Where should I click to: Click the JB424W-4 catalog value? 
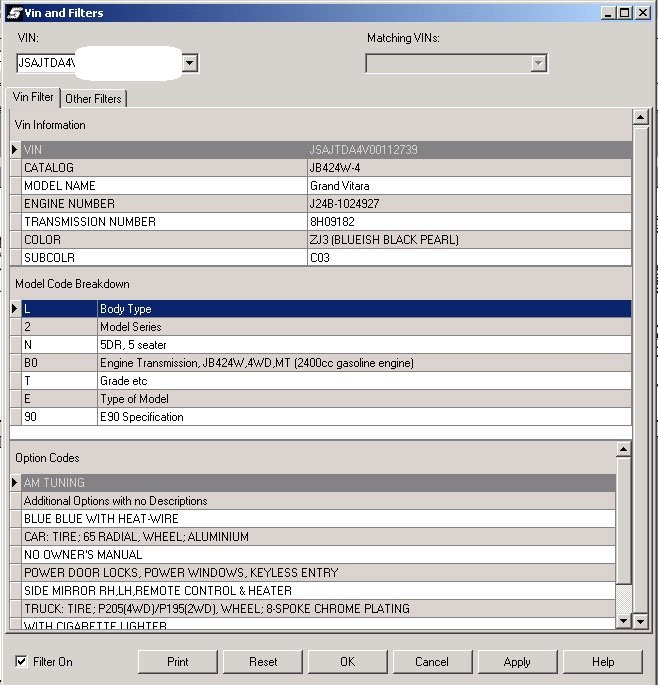click(x=469, y=168)
